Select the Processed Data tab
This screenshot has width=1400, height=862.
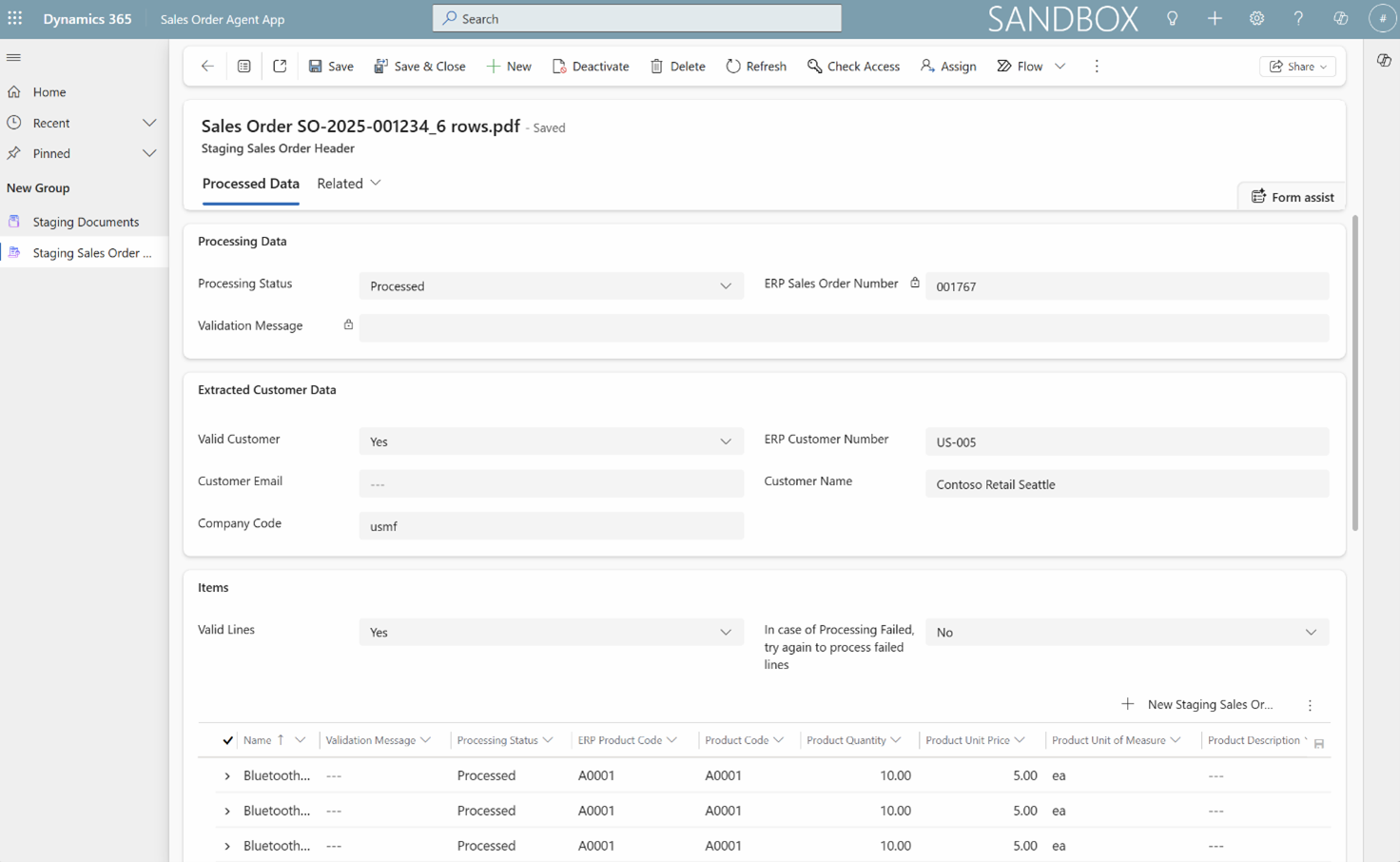(251, 184)
